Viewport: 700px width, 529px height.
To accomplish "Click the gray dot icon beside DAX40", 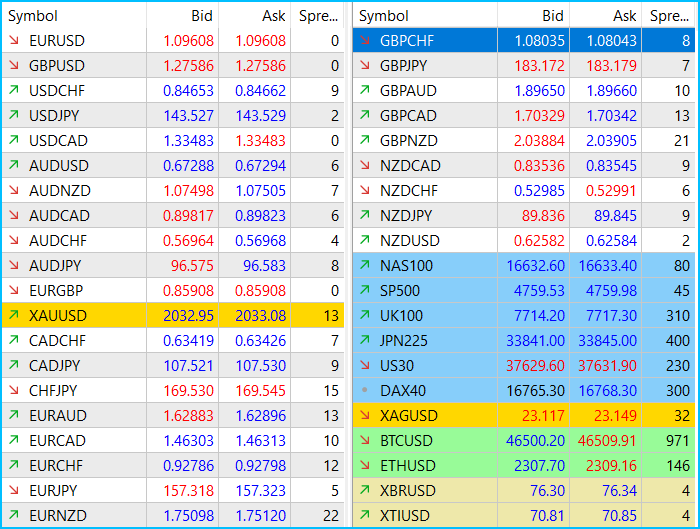I will coord(364,391).
